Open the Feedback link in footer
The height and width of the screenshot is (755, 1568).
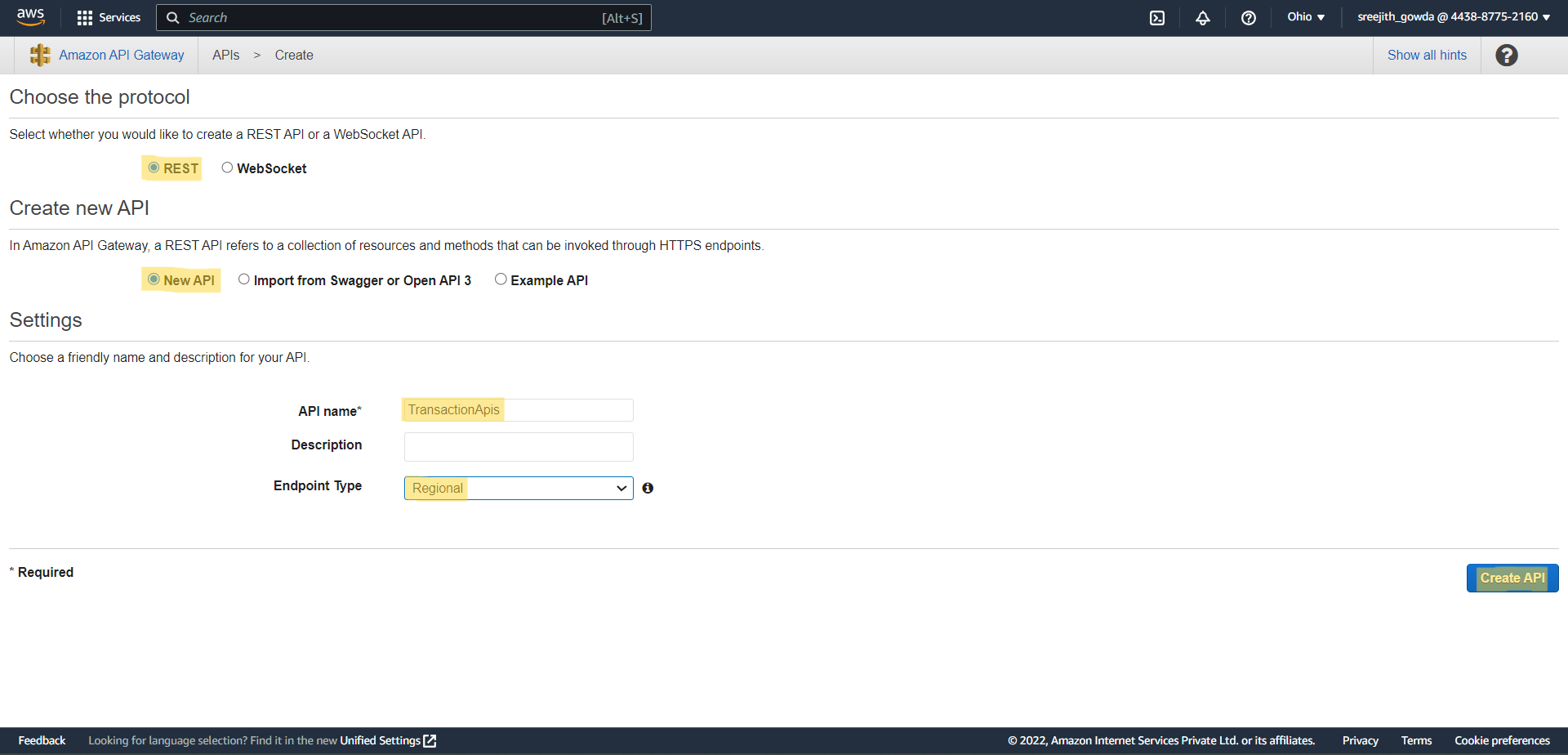(42, 740)
